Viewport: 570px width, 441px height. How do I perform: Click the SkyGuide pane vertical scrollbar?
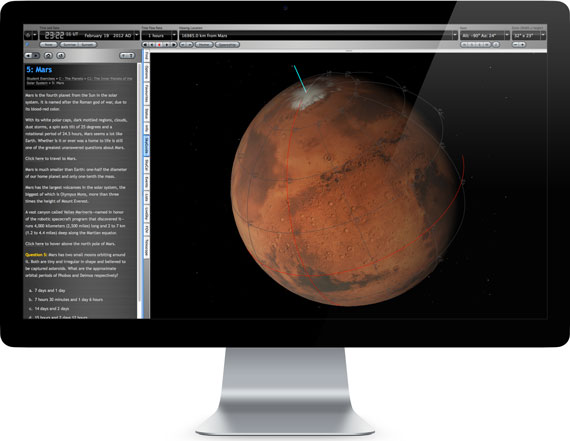(x=139, y=182)
